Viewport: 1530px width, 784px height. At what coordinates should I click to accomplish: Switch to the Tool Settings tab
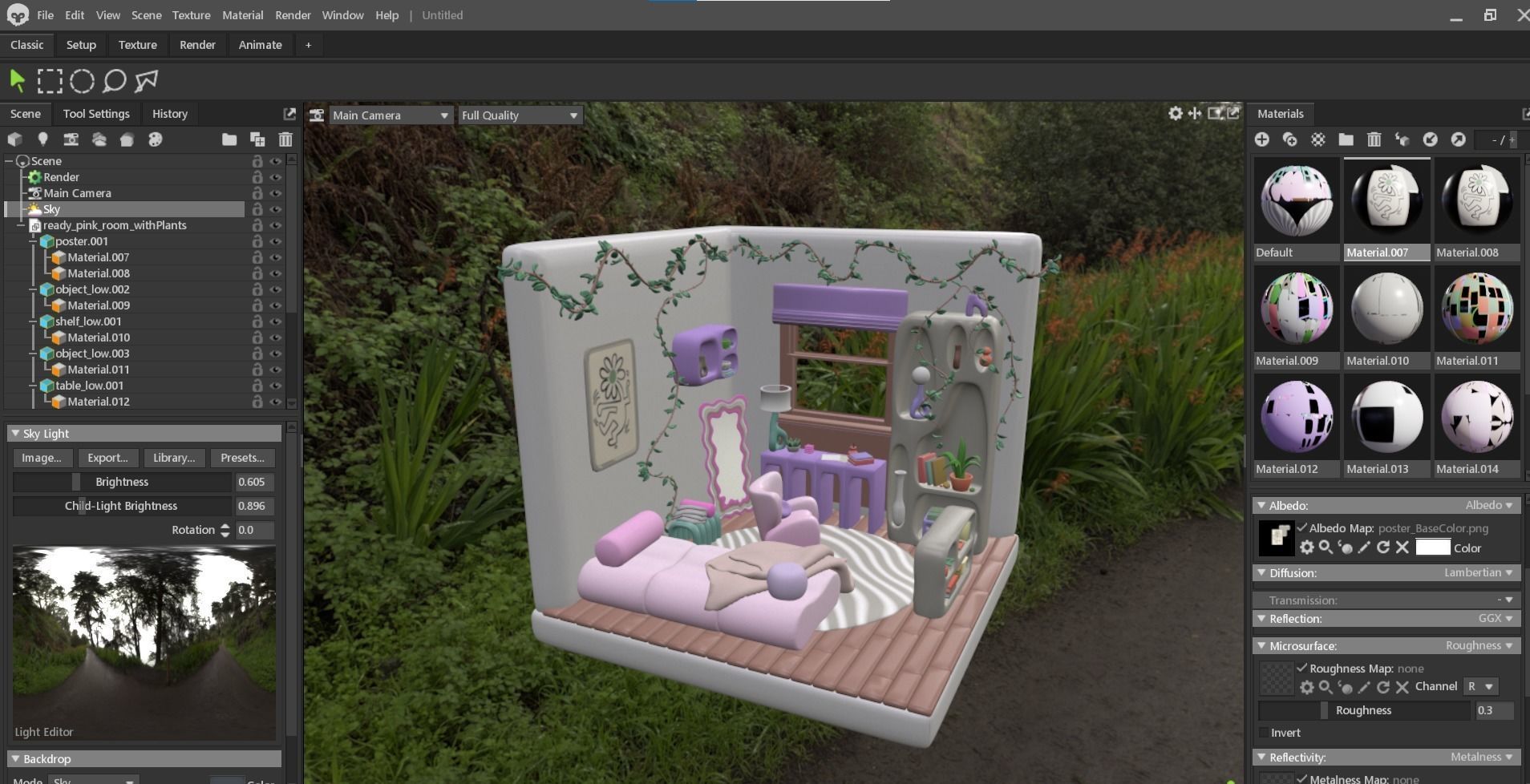coord(96,114)
